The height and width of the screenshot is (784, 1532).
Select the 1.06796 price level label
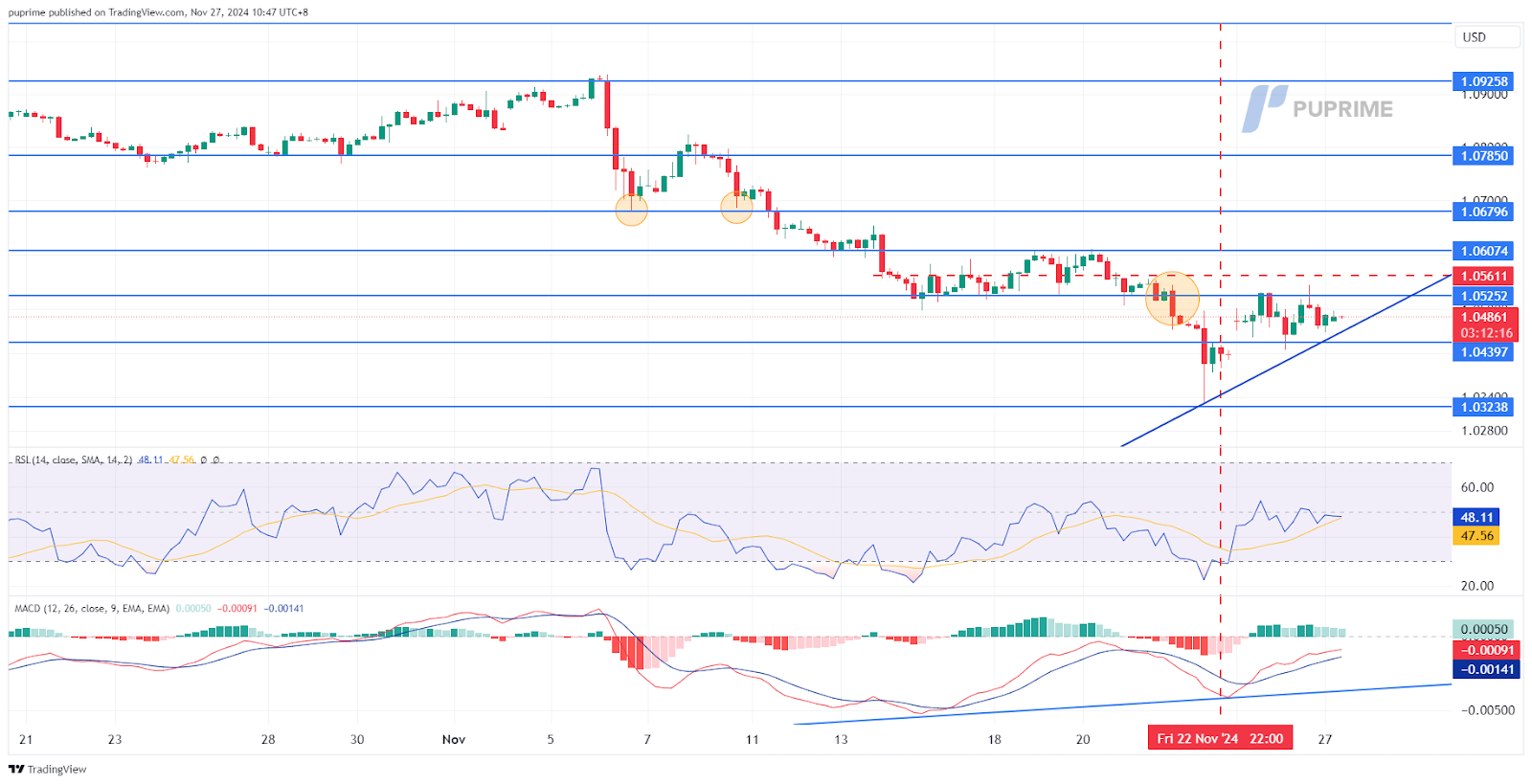(1483, 212)
